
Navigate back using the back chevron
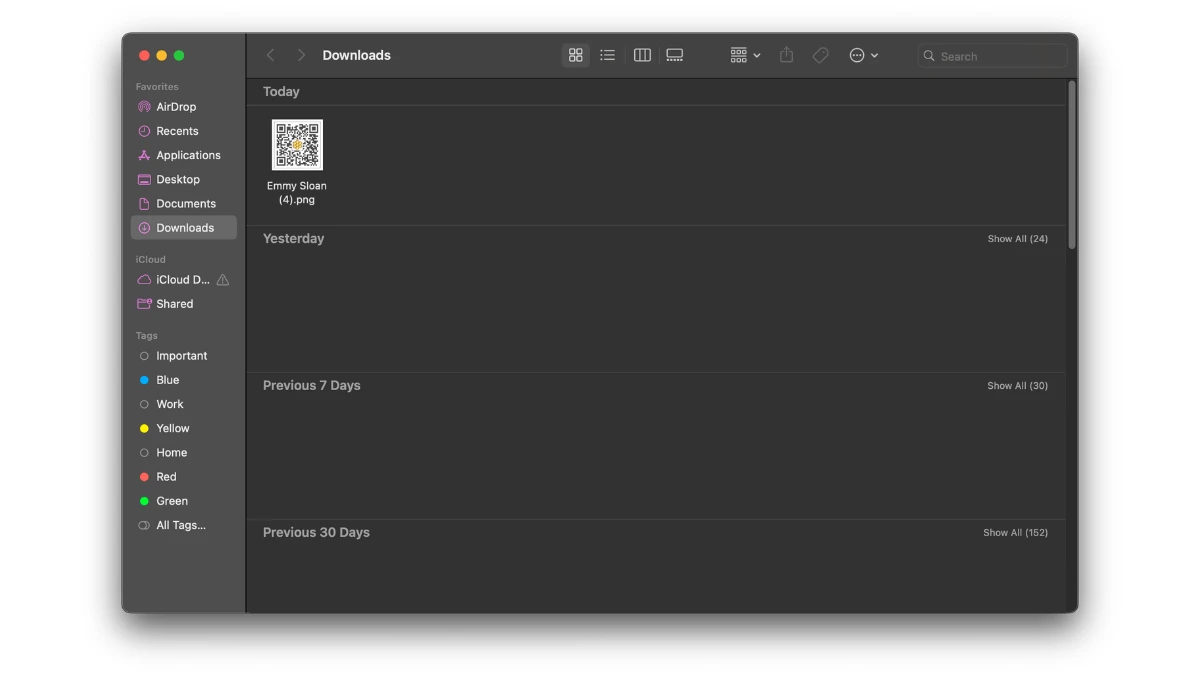(x=270, y=55)
